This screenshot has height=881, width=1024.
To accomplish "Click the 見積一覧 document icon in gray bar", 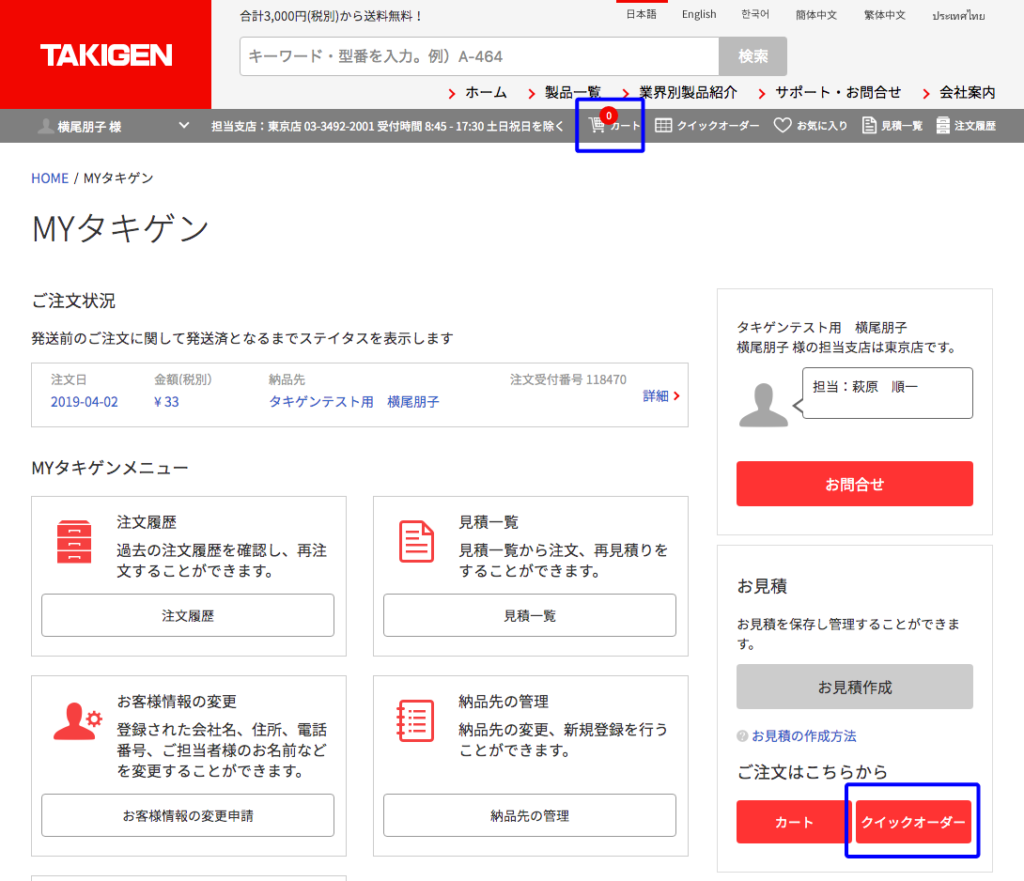I will [869, 125].
